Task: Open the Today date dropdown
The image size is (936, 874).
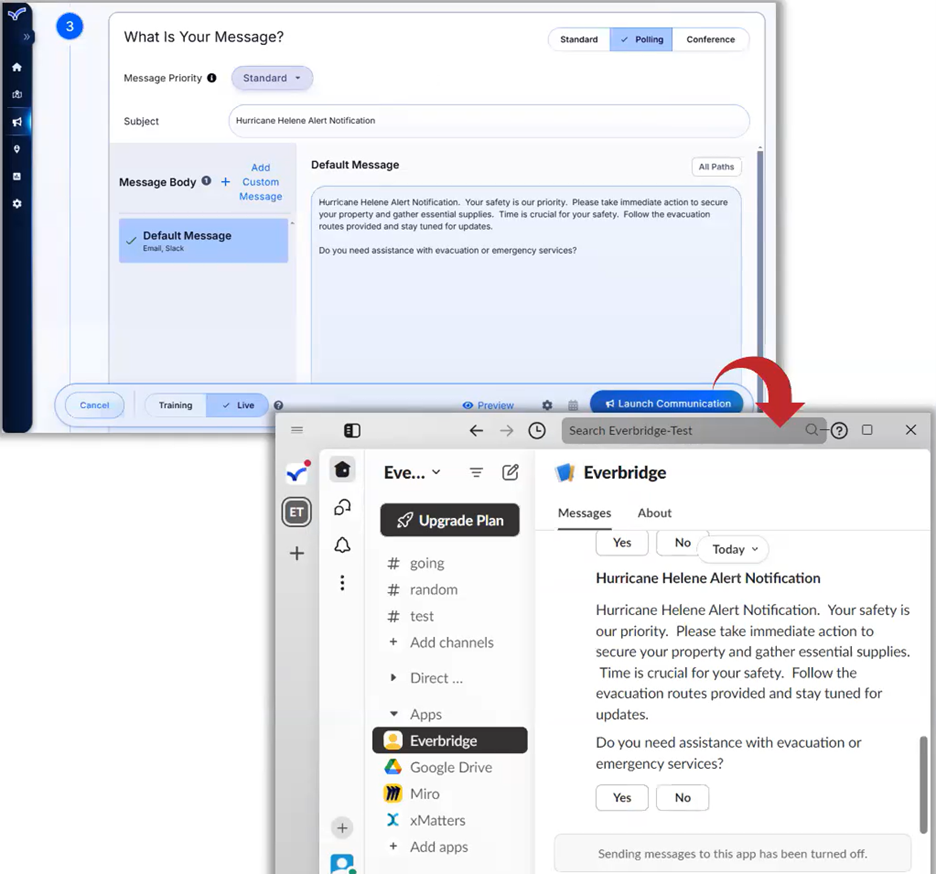Action: [x=735, y=549]
